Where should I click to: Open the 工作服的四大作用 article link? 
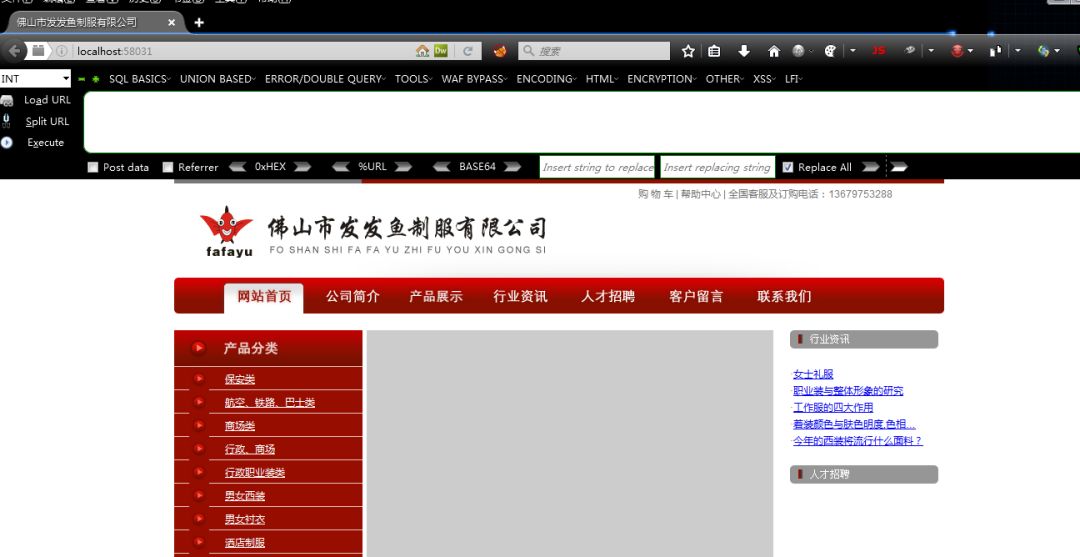833,408
